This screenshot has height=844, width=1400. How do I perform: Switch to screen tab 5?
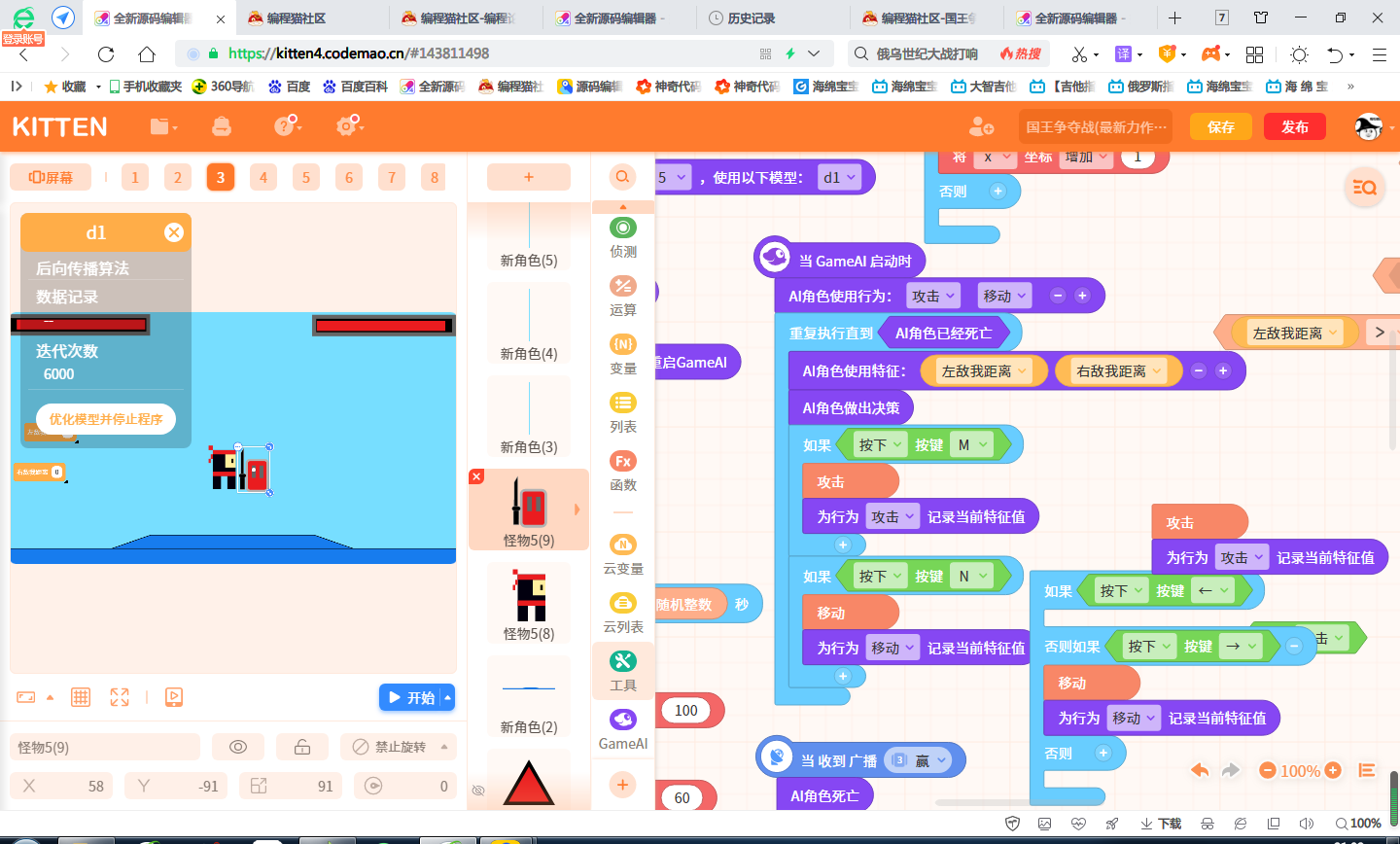click(x=306, y=177)
